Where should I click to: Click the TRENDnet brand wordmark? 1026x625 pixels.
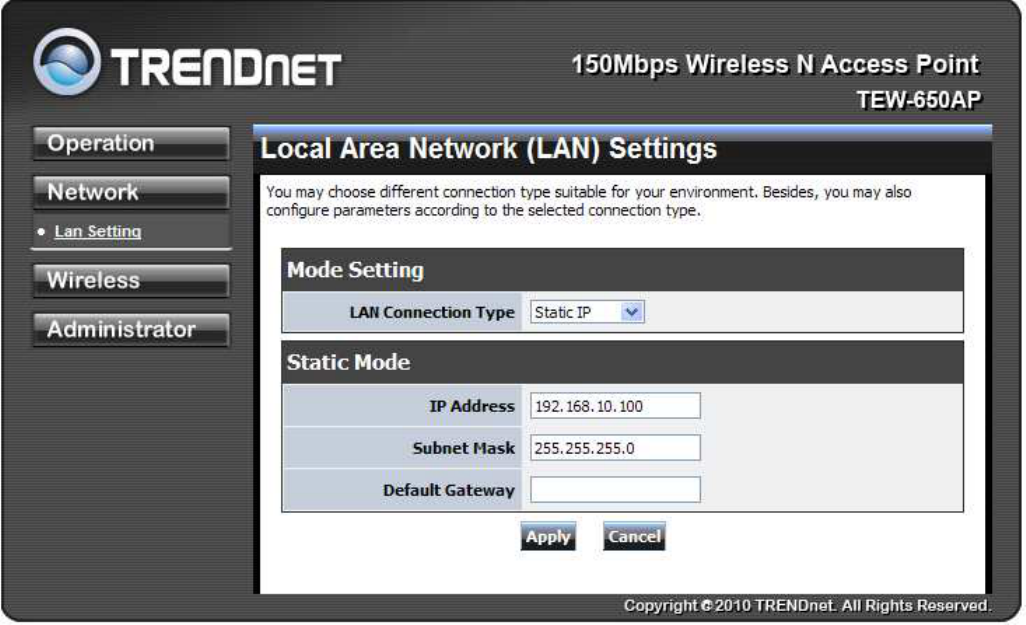point(226,68)
